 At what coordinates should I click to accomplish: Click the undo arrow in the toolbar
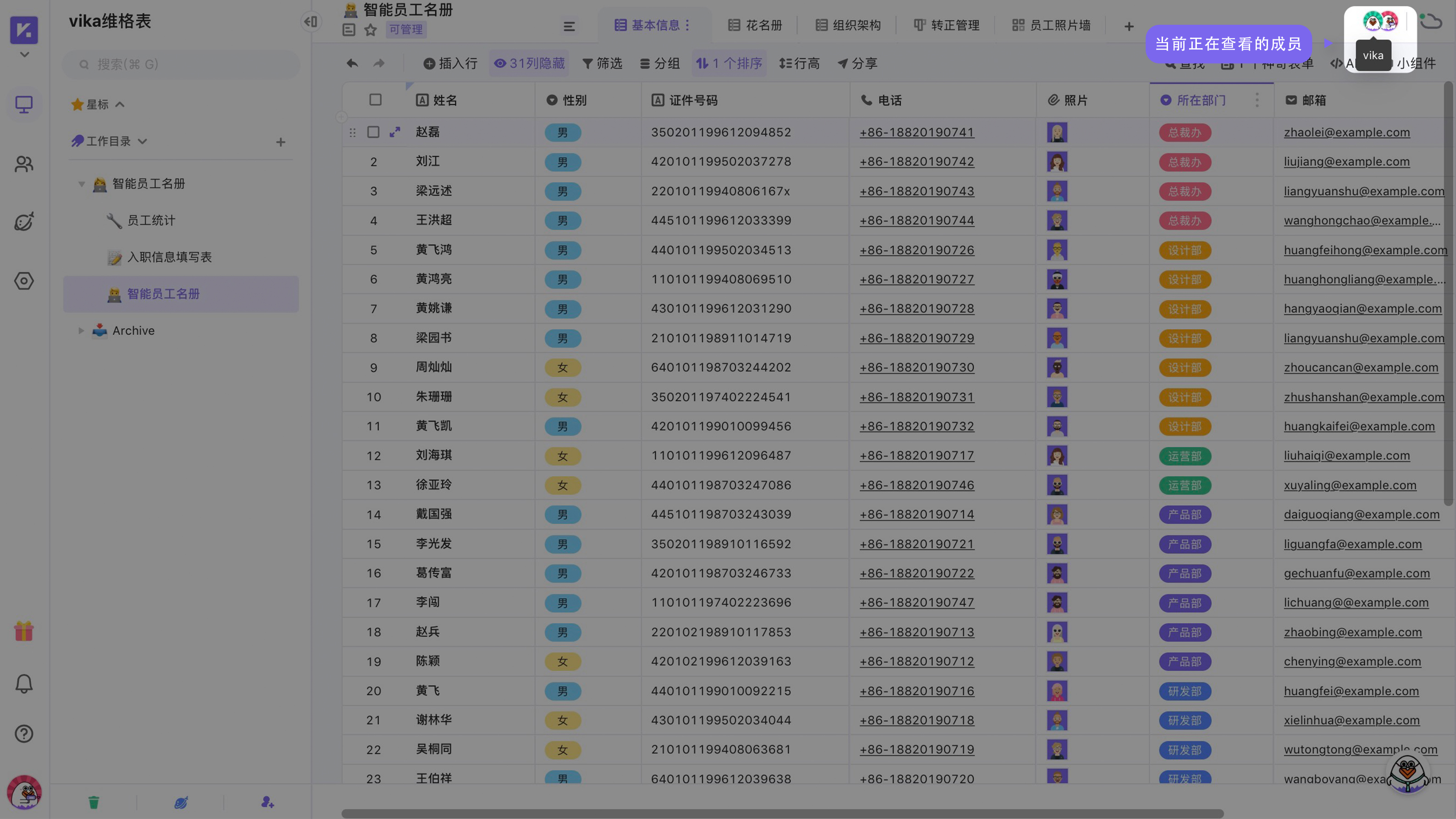tap(352, 63)
